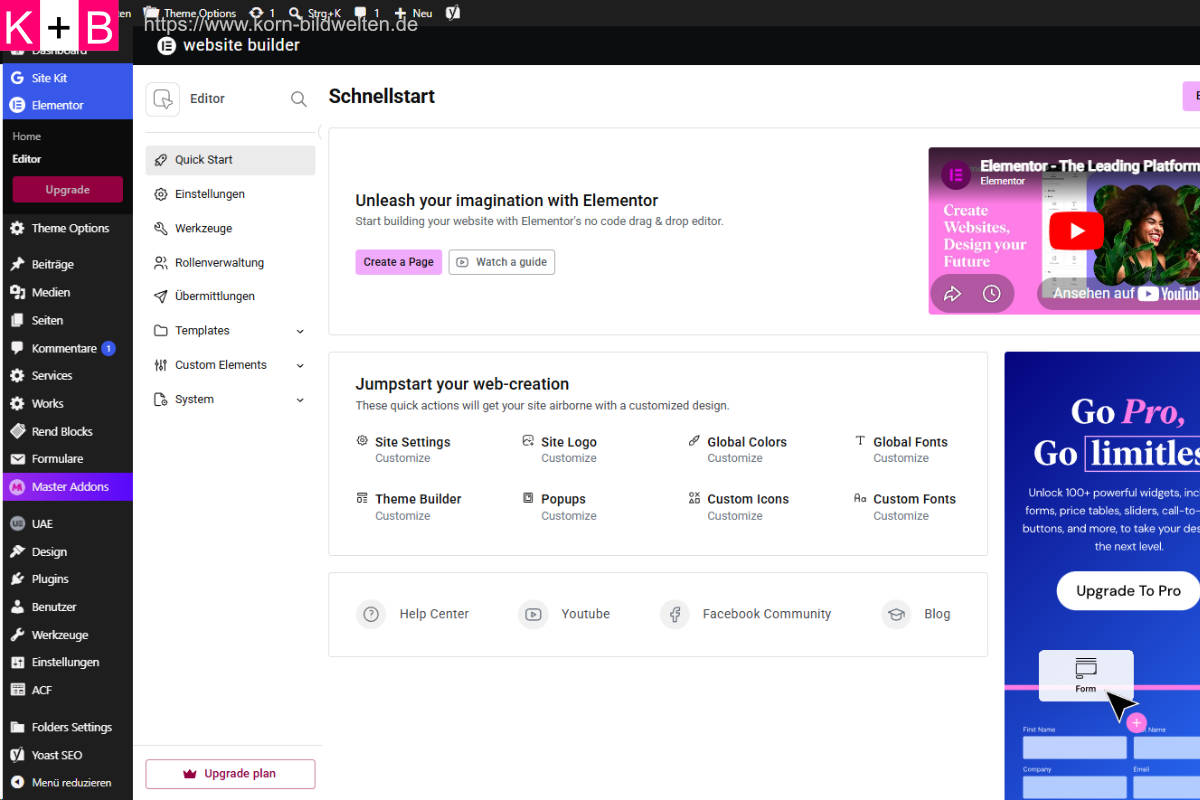
Task: Click the Design brush icon
Action: (17, 552)
